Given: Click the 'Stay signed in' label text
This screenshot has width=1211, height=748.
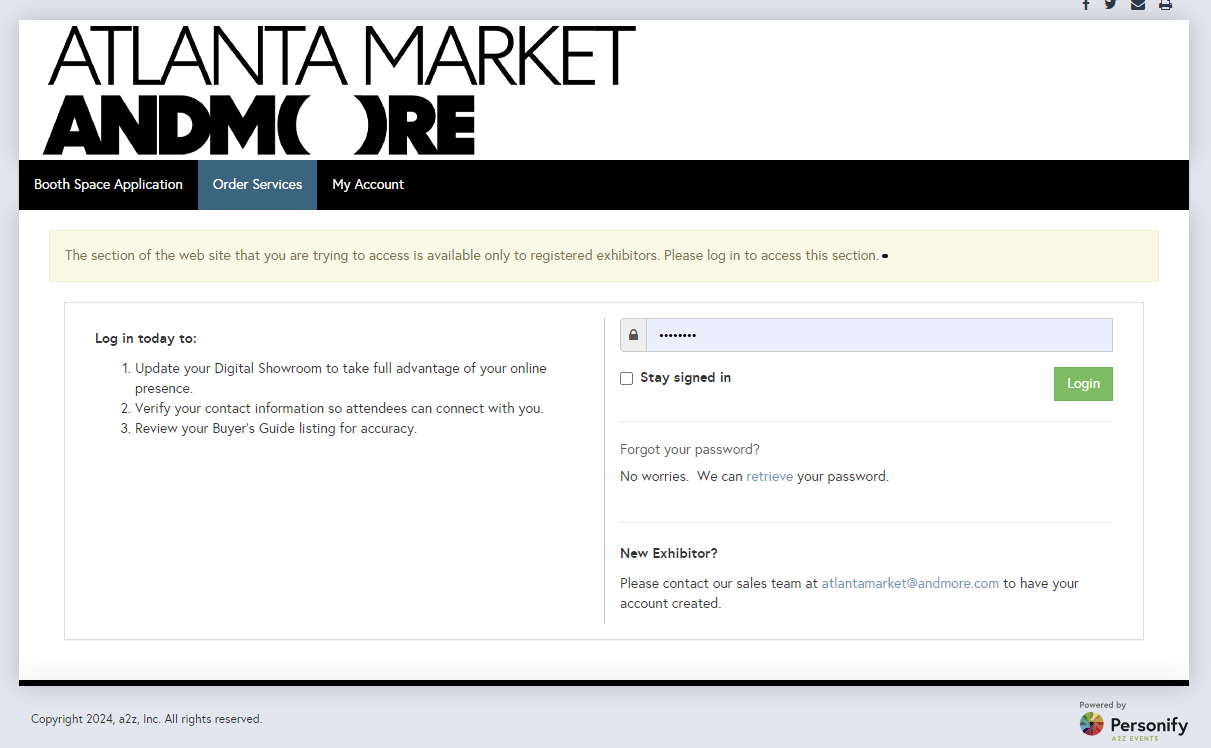Looking at the screenshot, I should coord(686,378).
